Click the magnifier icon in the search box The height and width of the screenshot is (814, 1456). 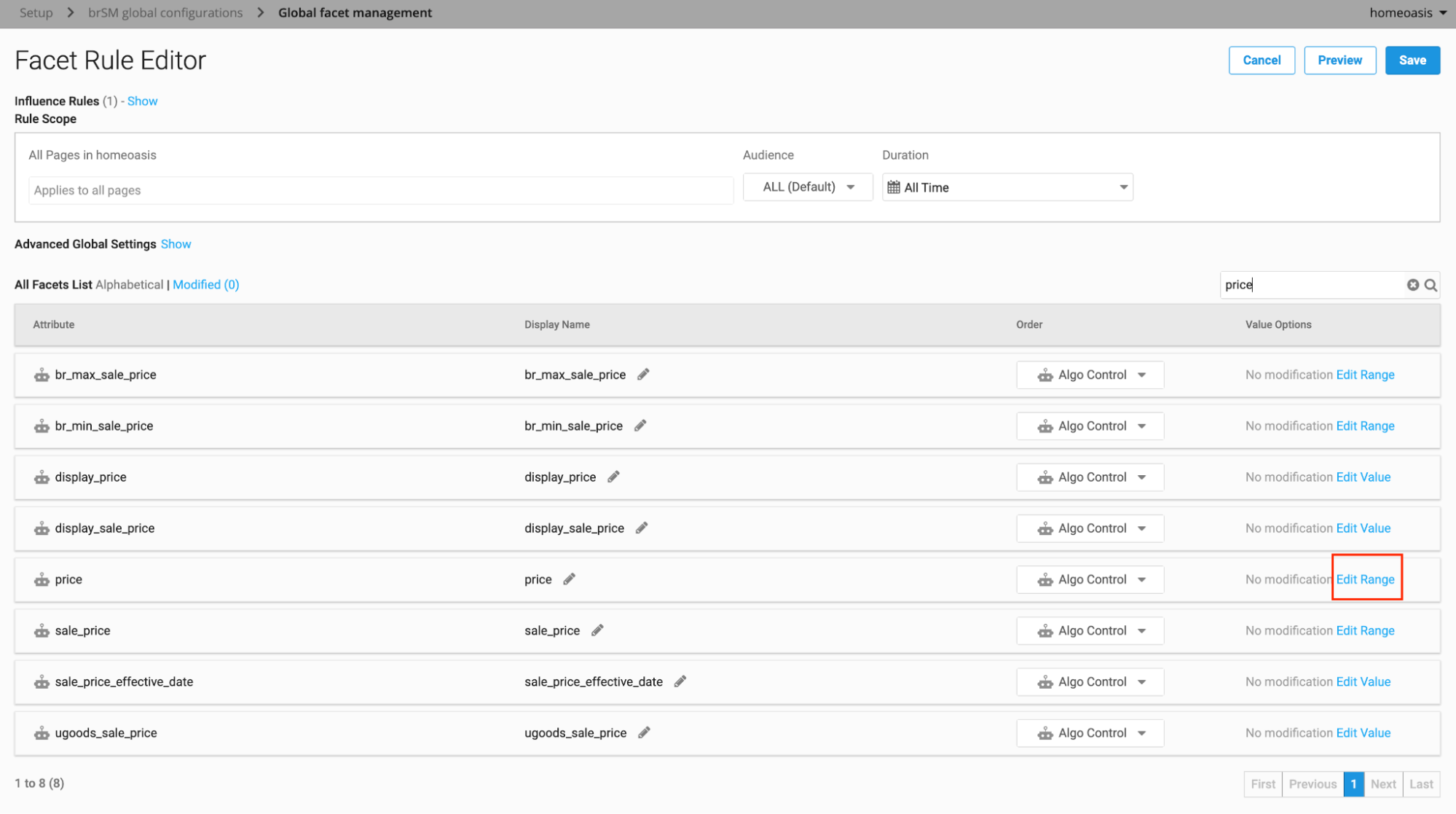point(1431,284)
